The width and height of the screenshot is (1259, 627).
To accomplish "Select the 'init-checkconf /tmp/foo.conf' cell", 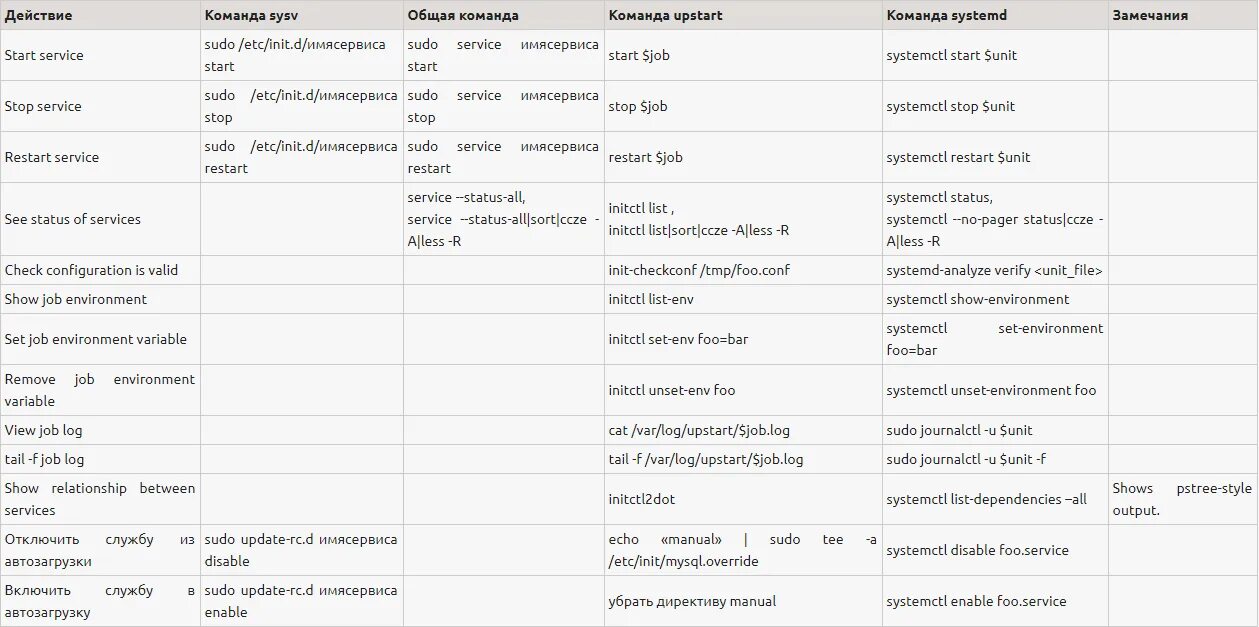I will tap(700, 270).
